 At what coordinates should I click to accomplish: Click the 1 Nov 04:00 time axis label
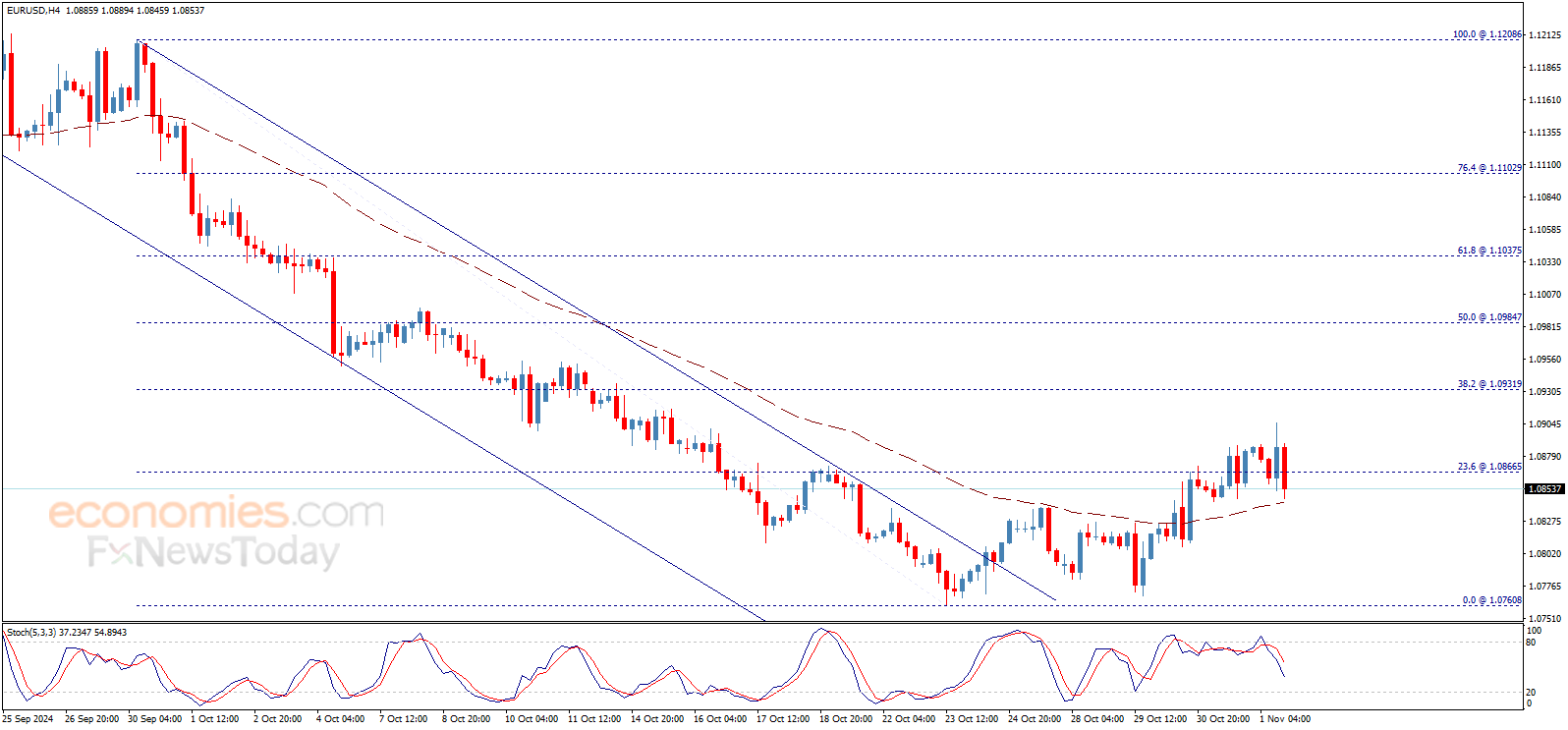coord(1285,719)
